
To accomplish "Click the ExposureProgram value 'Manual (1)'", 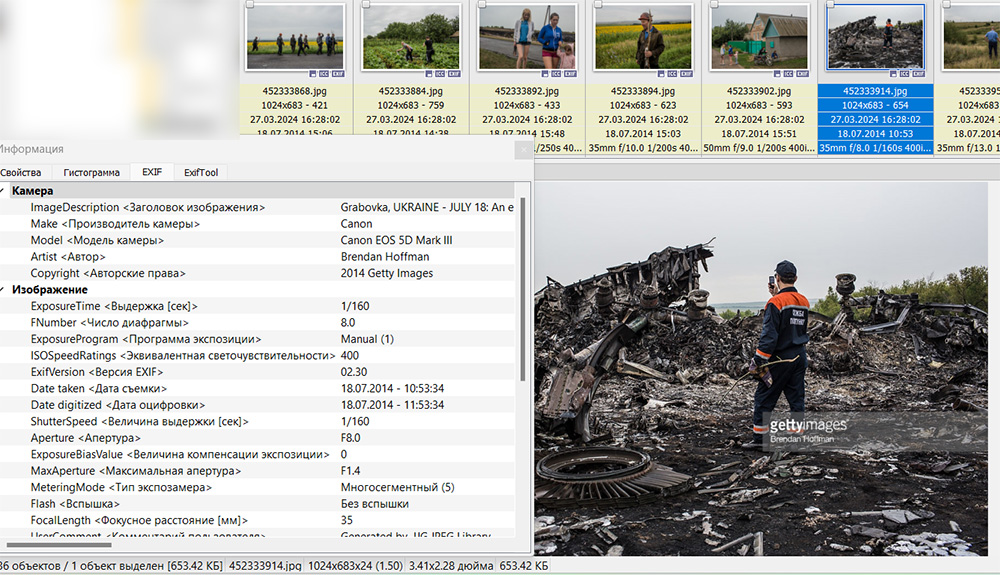I will [367, 339].
